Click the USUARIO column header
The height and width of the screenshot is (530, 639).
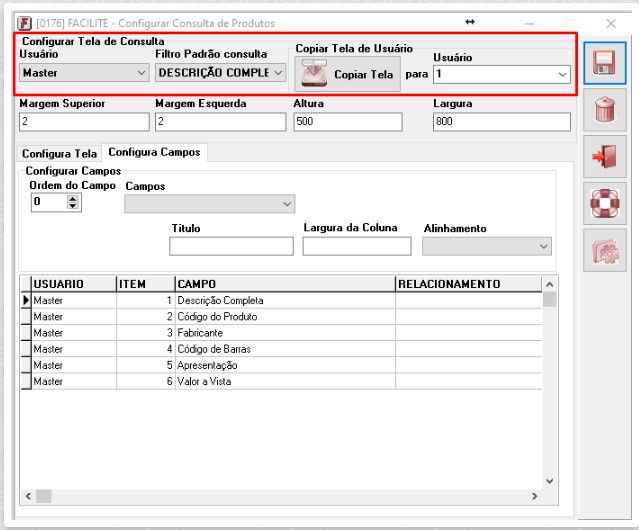(x=74, y=284)
